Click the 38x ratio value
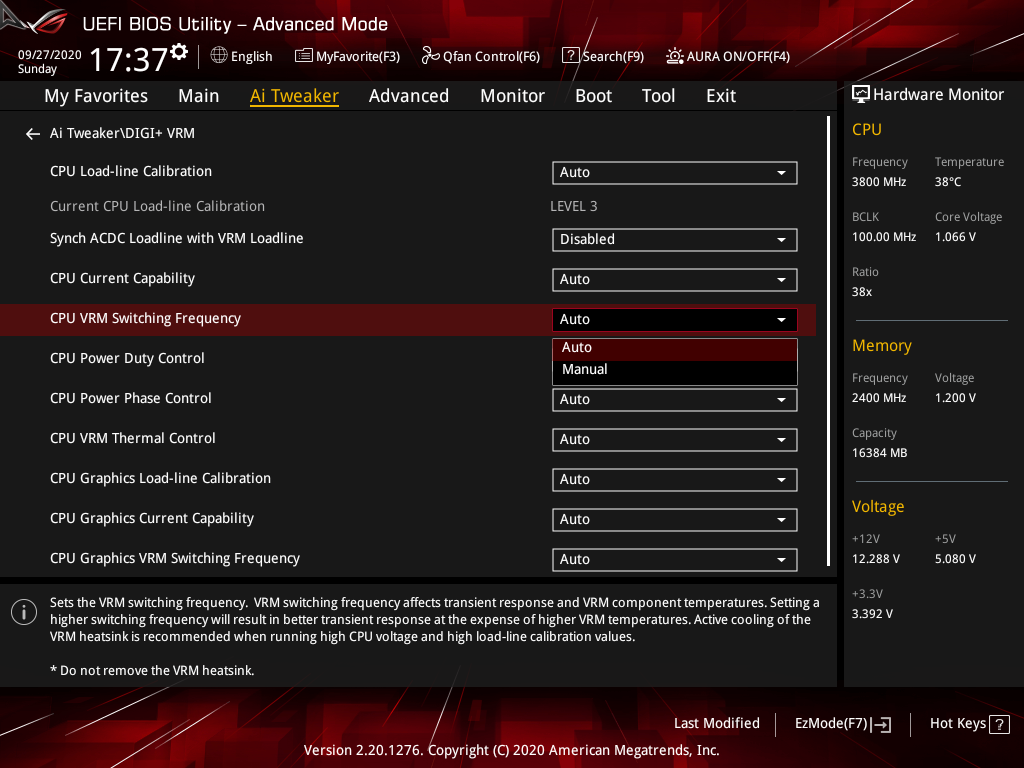 [x=862, y=292]
